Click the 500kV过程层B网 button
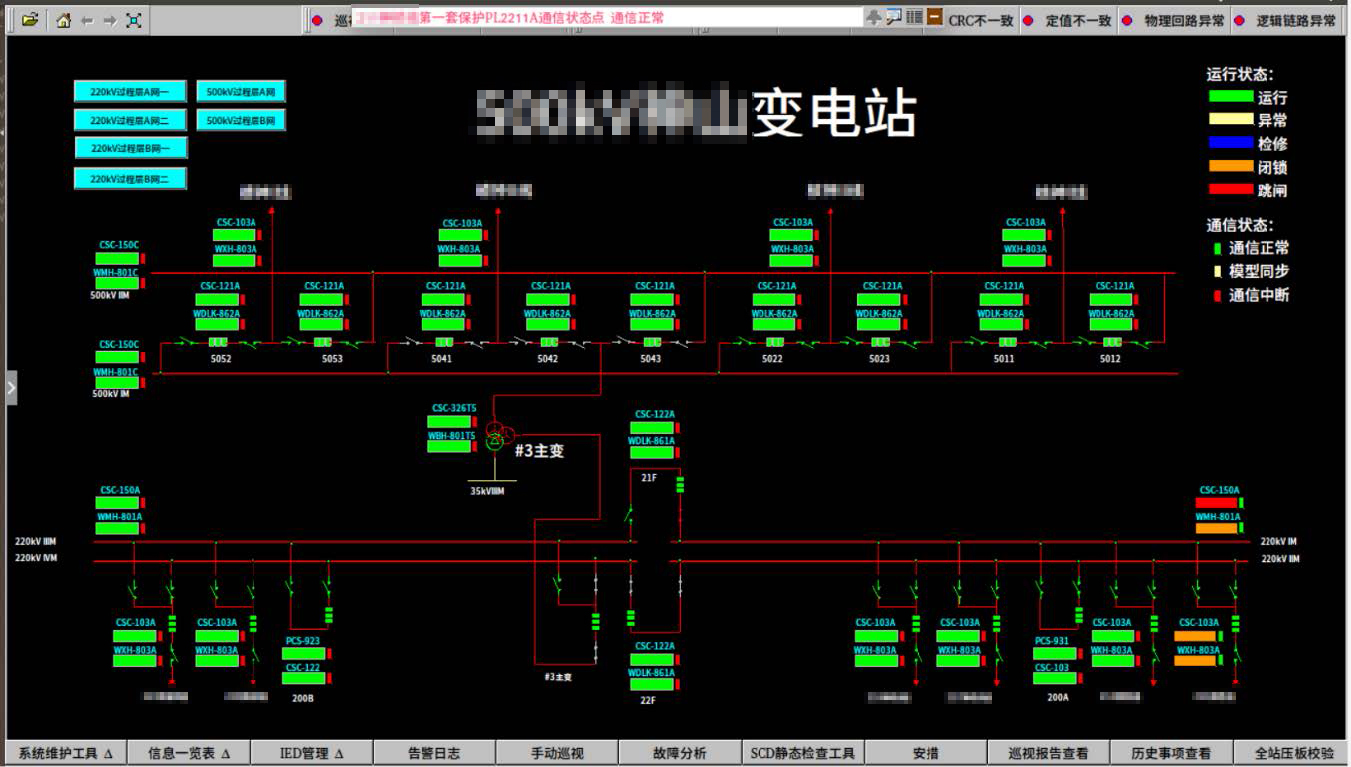The width and height of the screenshot is (1351, 767). click(240, 120)
